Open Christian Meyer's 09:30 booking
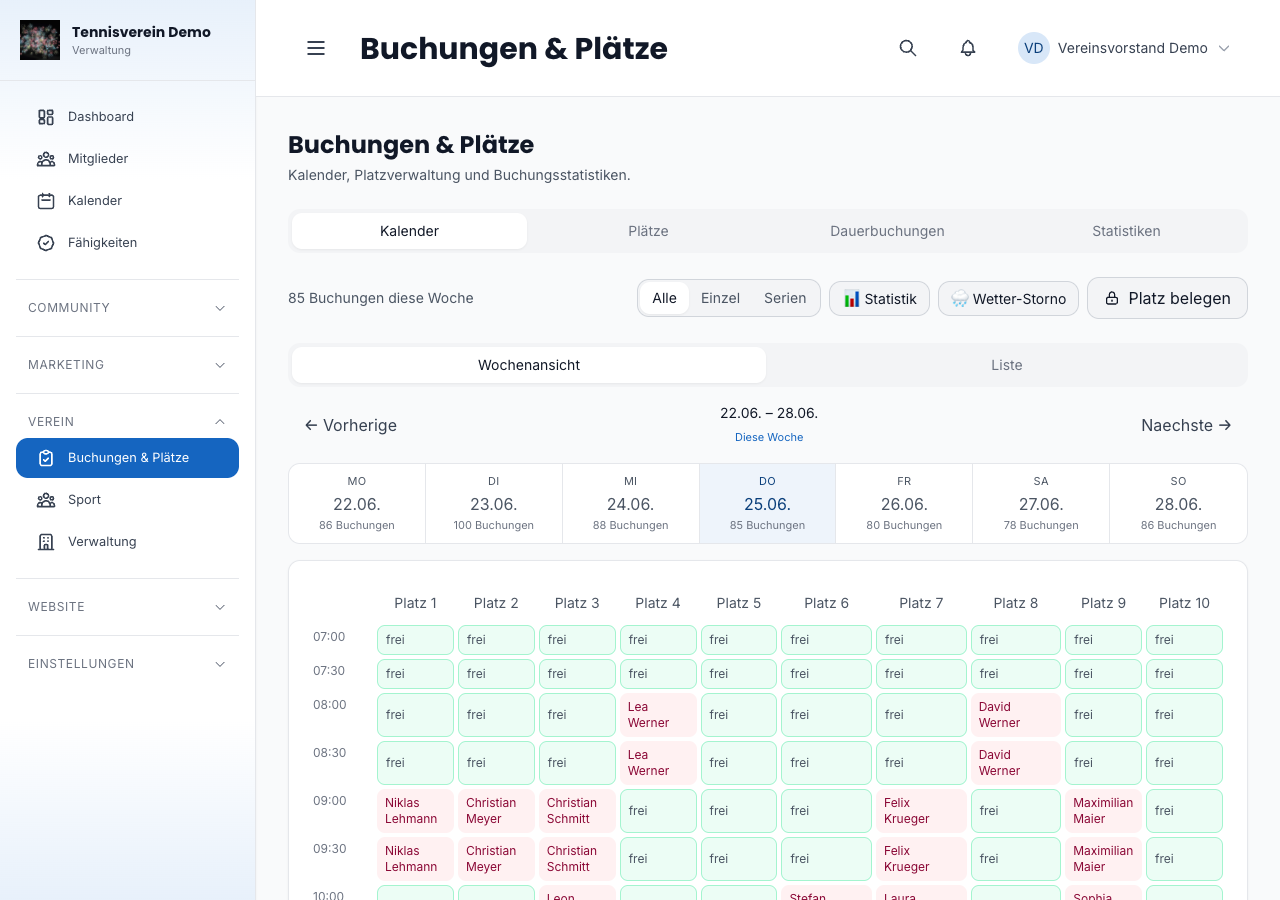This screenshot has width=1280, height=900. (496, 859)
